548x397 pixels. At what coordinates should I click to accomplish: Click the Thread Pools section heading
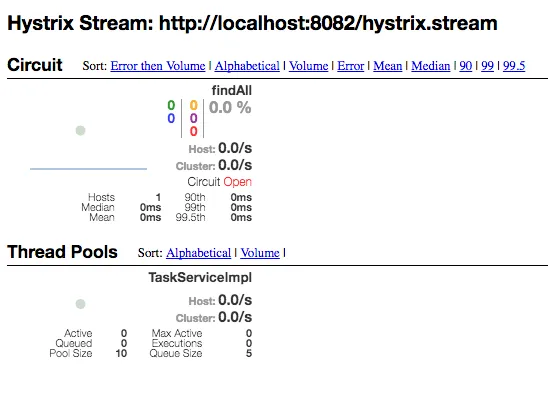[62, 252]
